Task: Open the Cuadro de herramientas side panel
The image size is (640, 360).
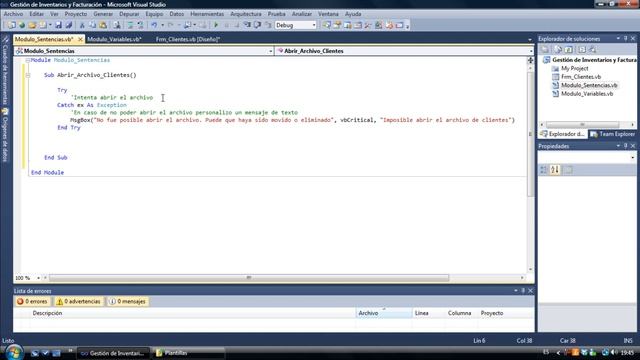Action: point(5,70)
